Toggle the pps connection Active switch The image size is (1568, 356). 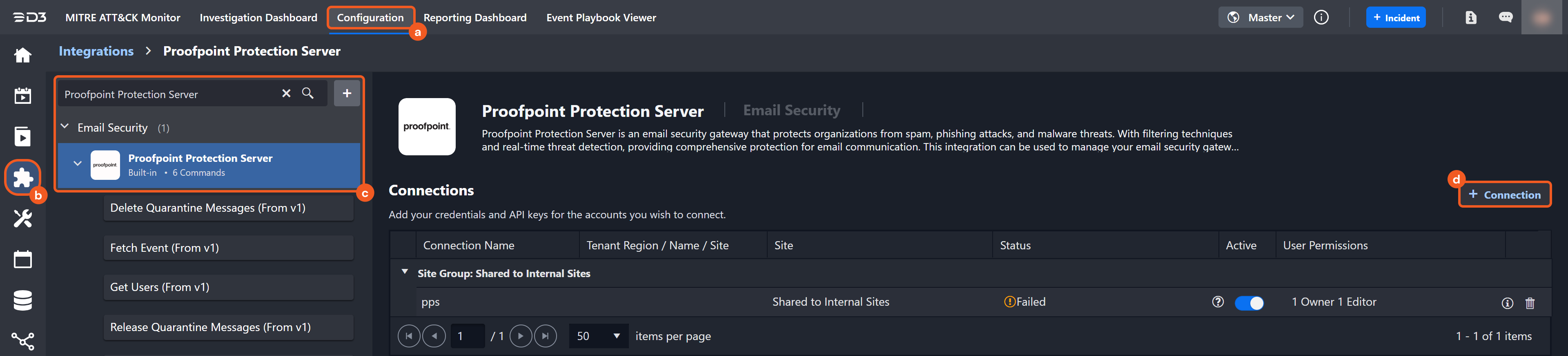[x=1249, y=303]
